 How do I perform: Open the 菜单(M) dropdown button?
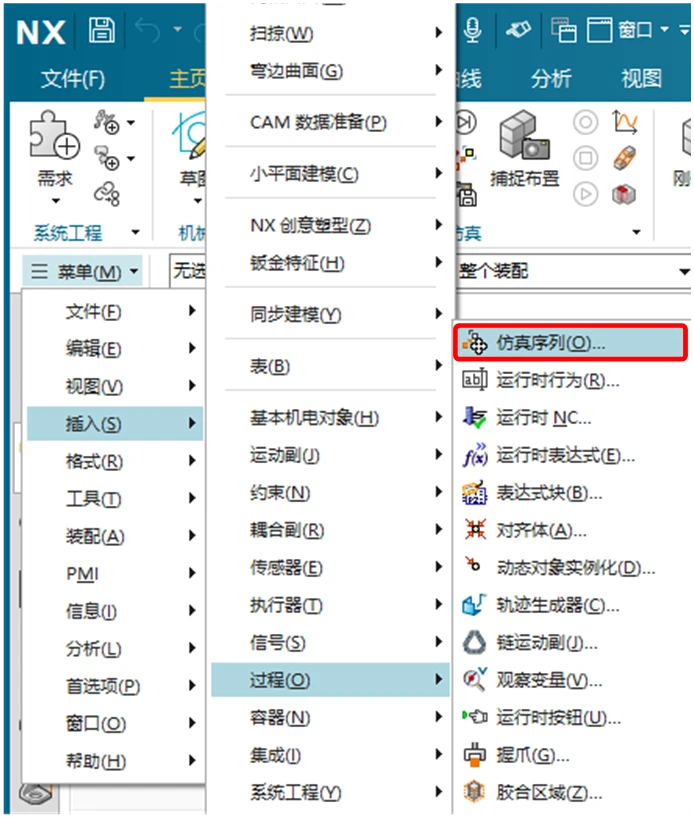point(83,271)
